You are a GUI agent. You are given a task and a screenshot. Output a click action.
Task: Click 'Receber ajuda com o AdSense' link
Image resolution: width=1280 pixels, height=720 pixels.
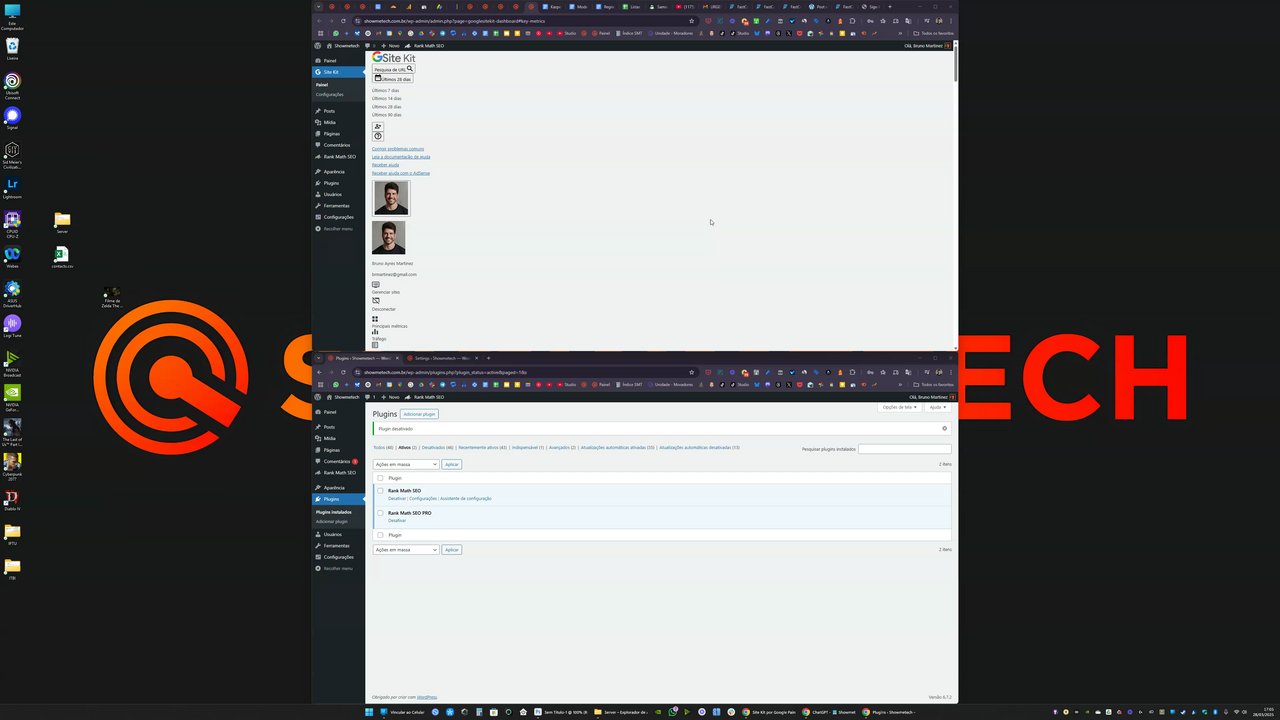pyautogui.click(x=401, y=173)
